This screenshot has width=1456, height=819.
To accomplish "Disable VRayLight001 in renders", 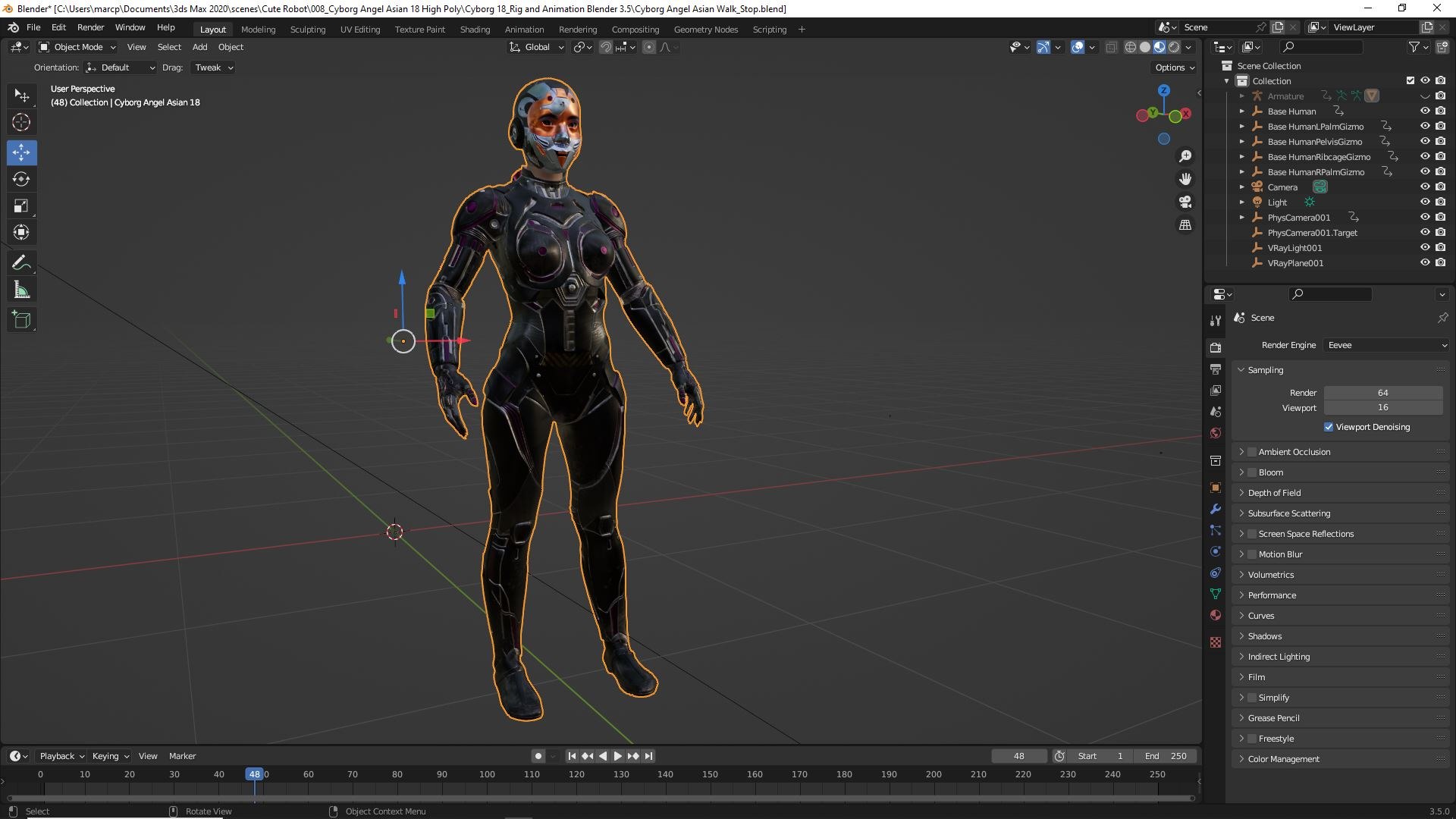I will coord(1440,248).
